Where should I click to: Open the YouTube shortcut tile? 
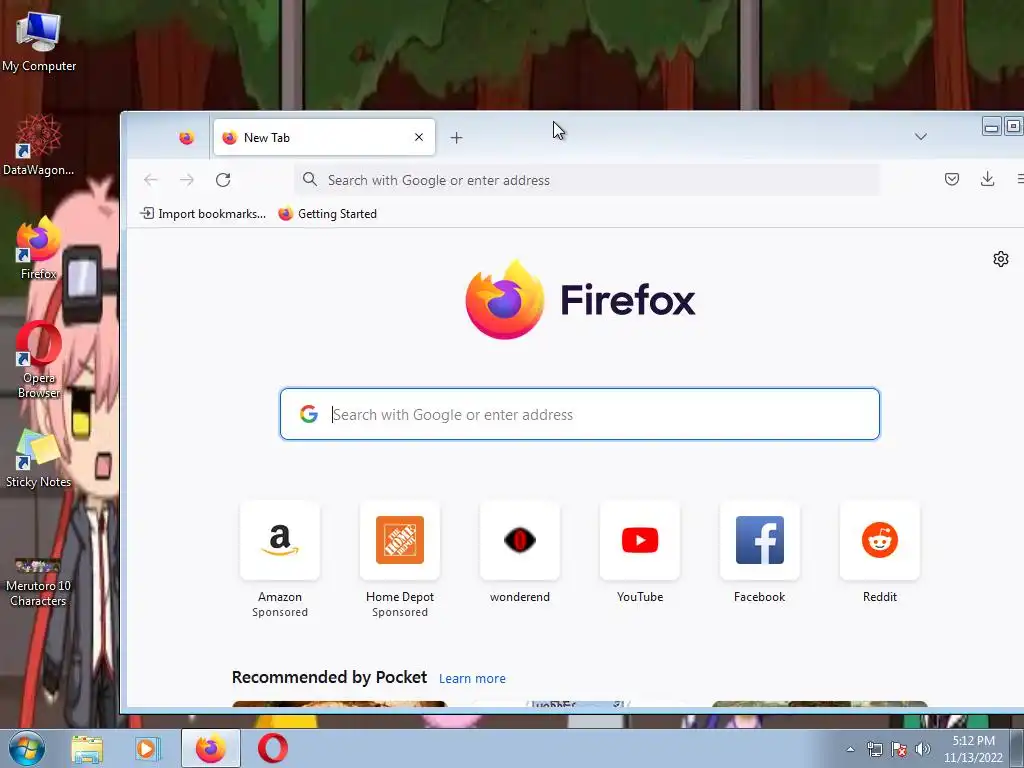tap(640, 541)
